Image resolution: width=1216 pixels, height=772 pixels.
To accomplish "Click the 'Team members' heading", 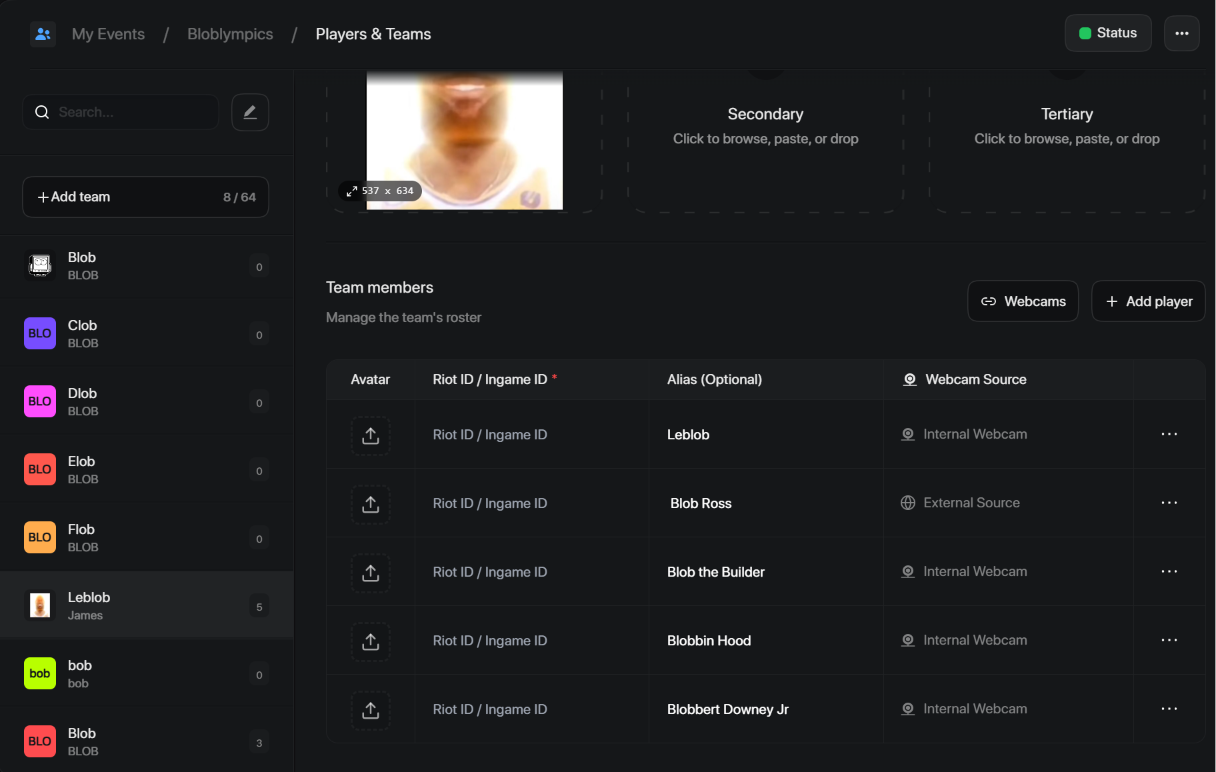I will tap(380, 288).
